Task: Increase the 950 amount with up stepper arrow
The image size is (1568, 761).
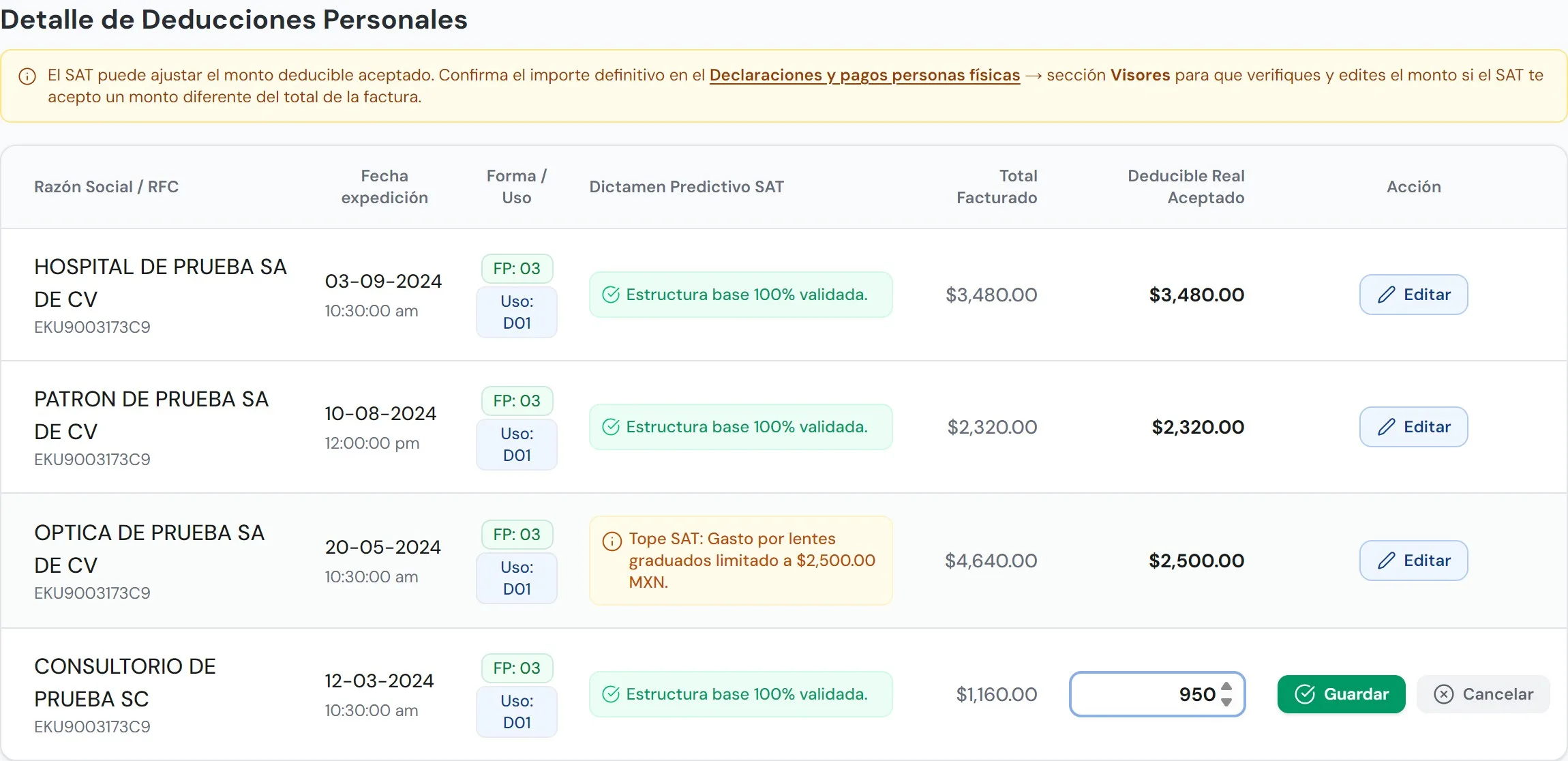Action: 1226,687
